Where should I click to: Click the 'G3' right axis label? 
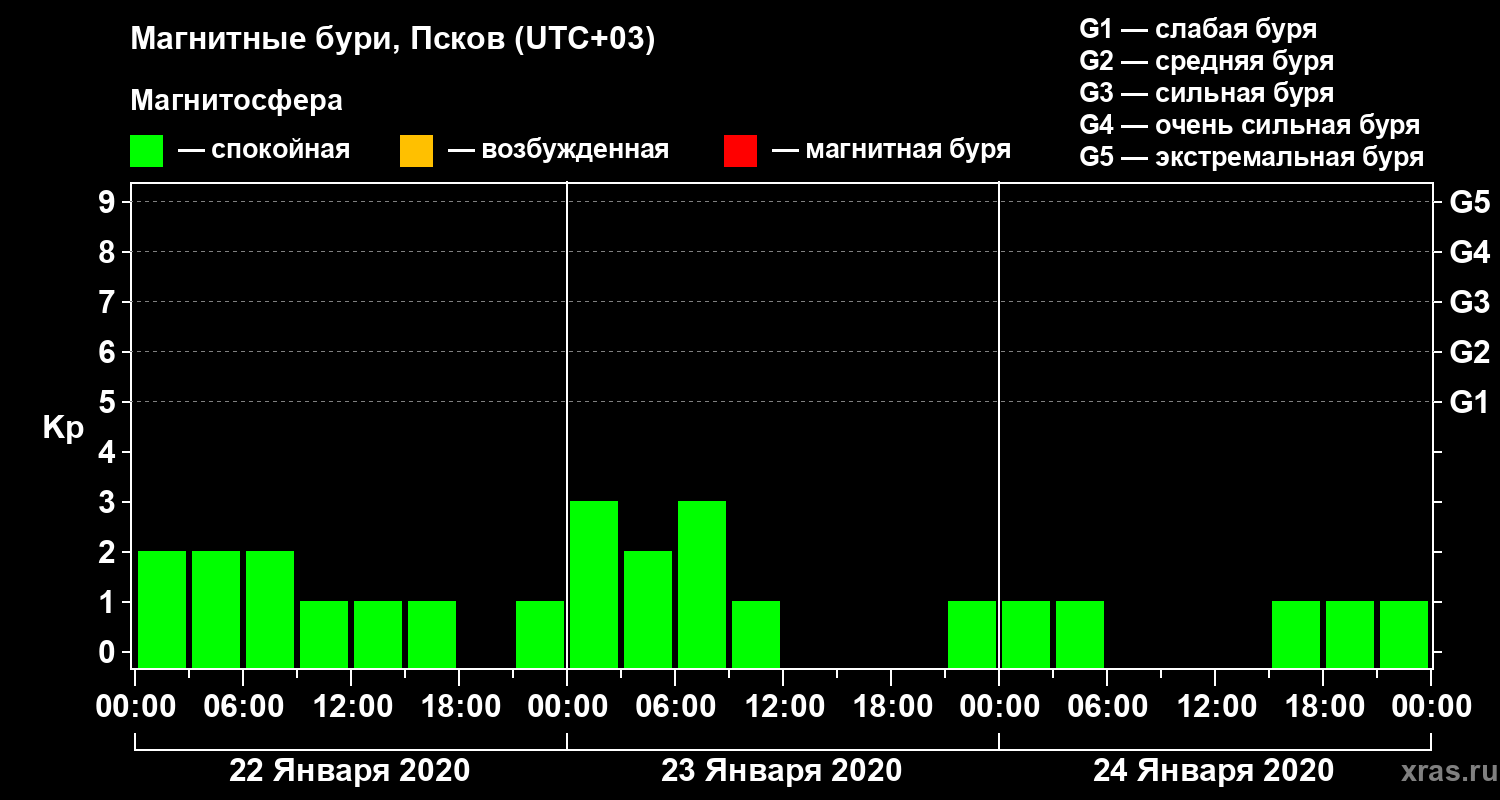[1469, 302]
